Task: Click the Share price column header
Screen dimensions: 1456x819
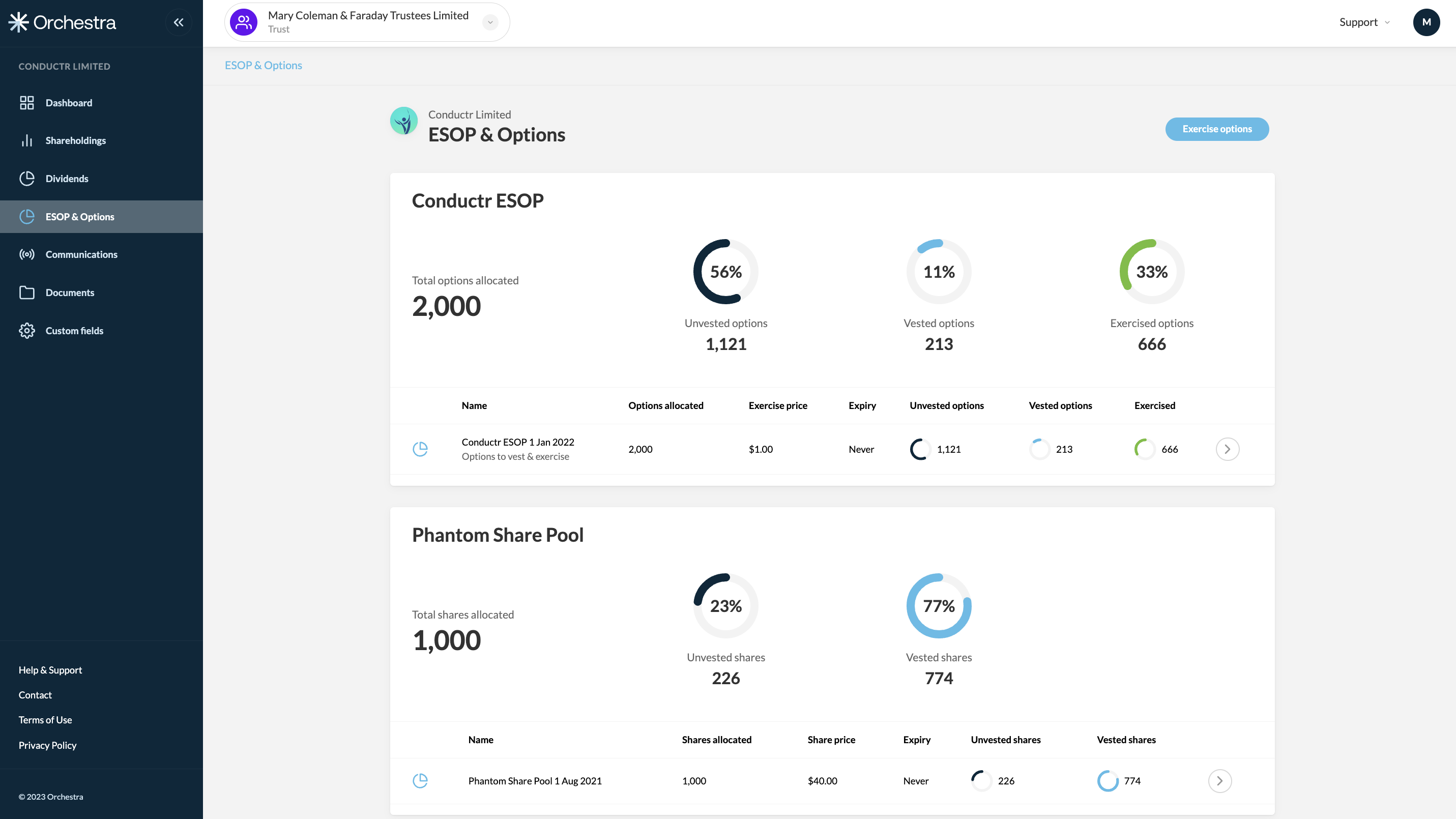Action: [x=831, y=740]
